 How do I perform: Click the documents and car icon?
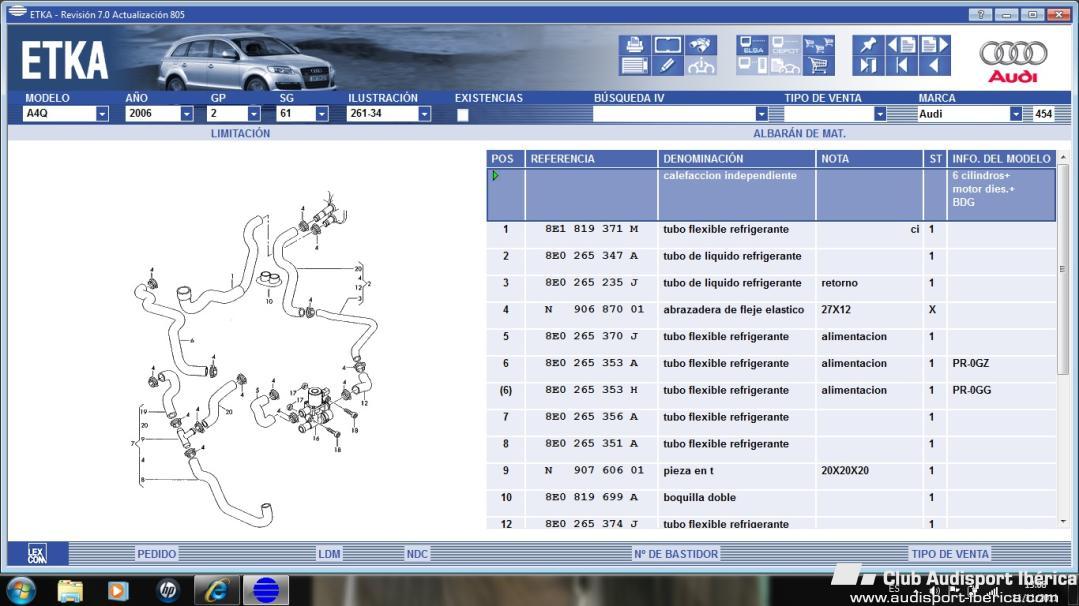click(785, 66)
